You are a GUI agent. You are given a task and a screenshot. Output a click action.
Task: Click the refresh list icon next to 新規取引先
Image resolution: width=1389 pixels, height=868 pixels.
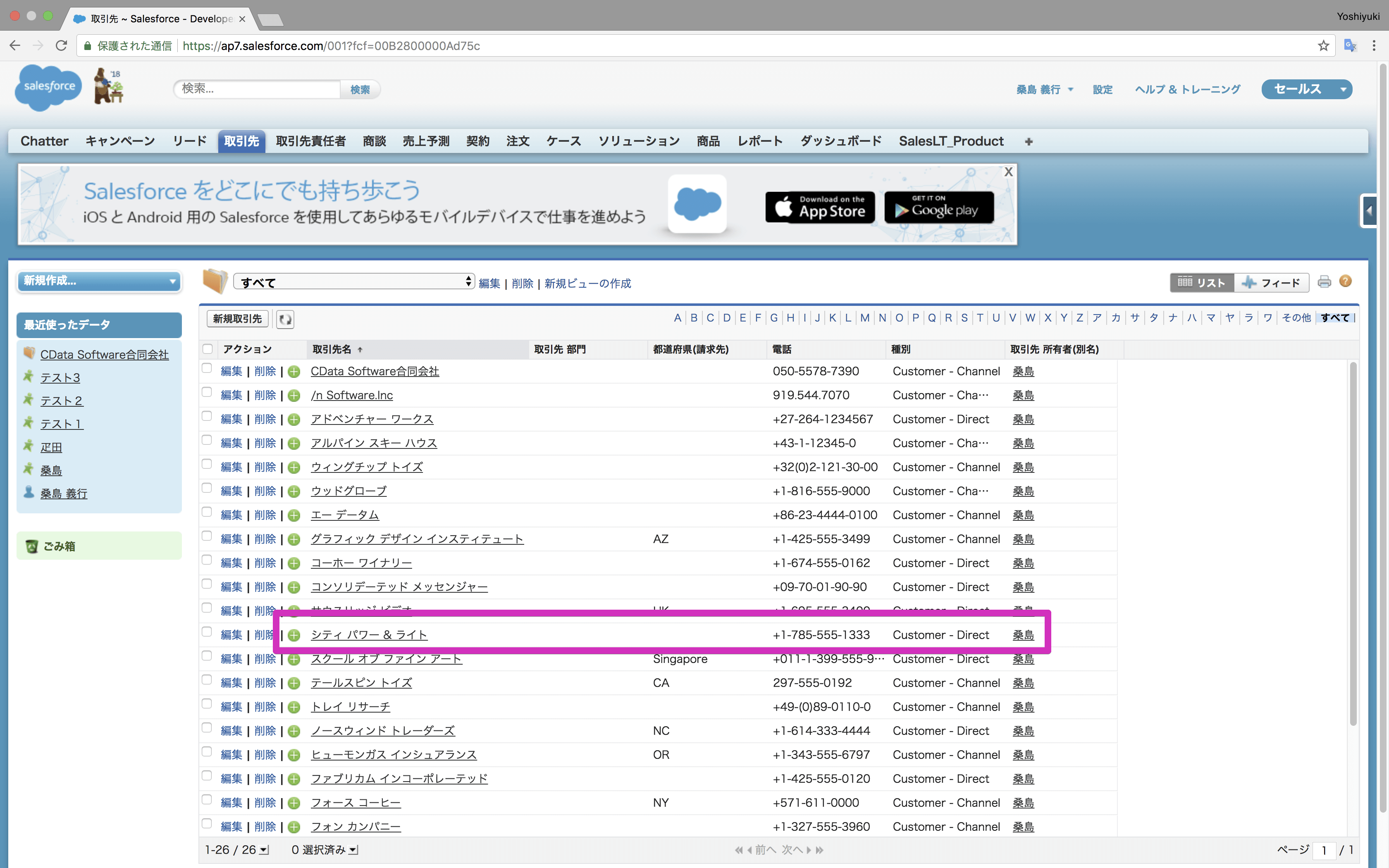point(285,319)
